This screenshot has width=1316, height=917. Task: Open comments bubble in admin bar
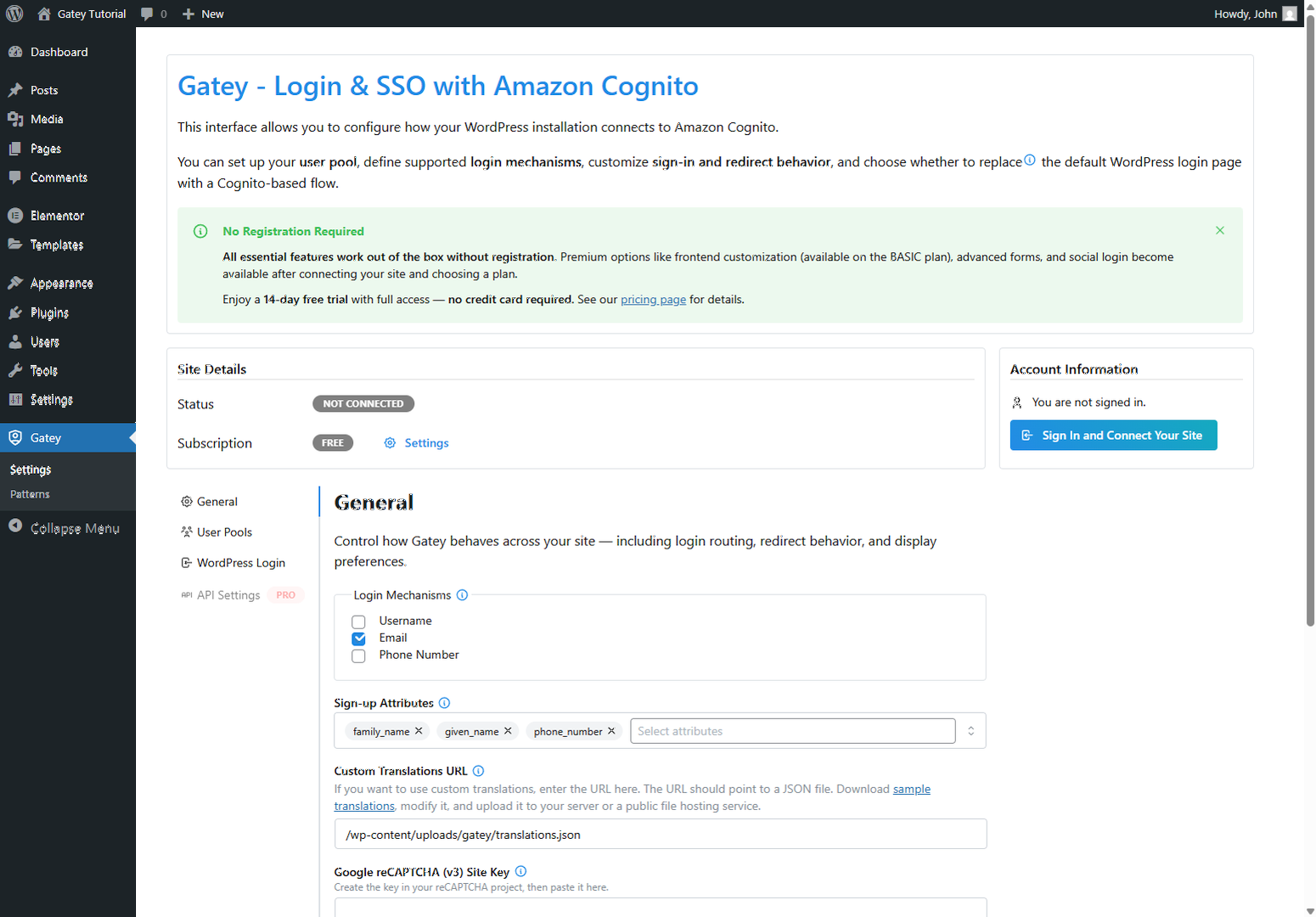pos(154,14)
